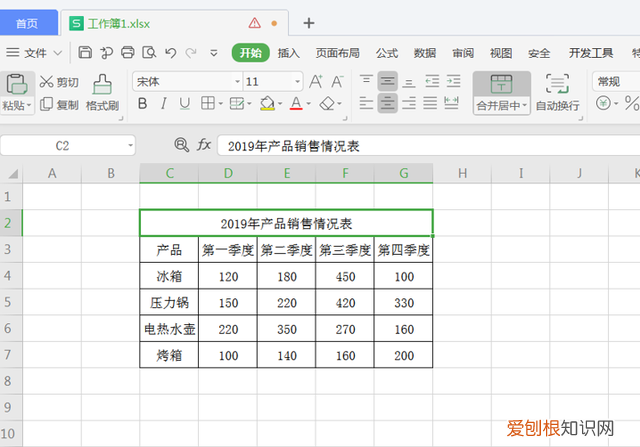Increase font size with larger A
The width and height of the screenshot is (640, 447).
point(315,82)
